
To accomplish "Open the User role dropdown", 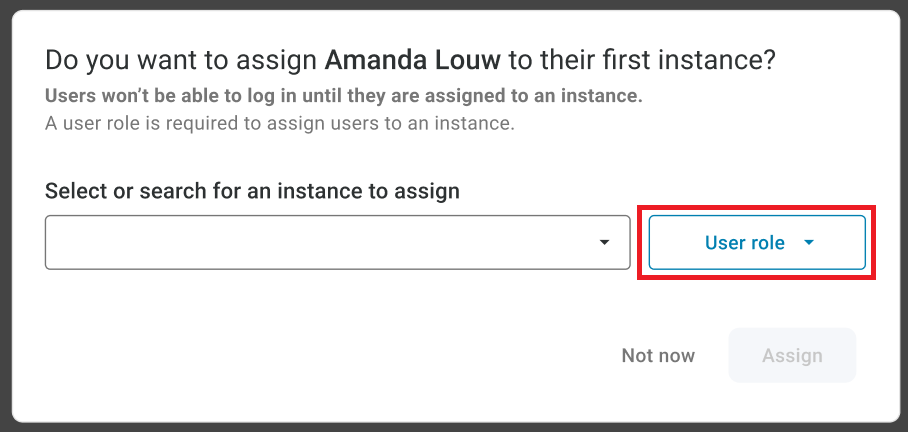I will (756, 243).
